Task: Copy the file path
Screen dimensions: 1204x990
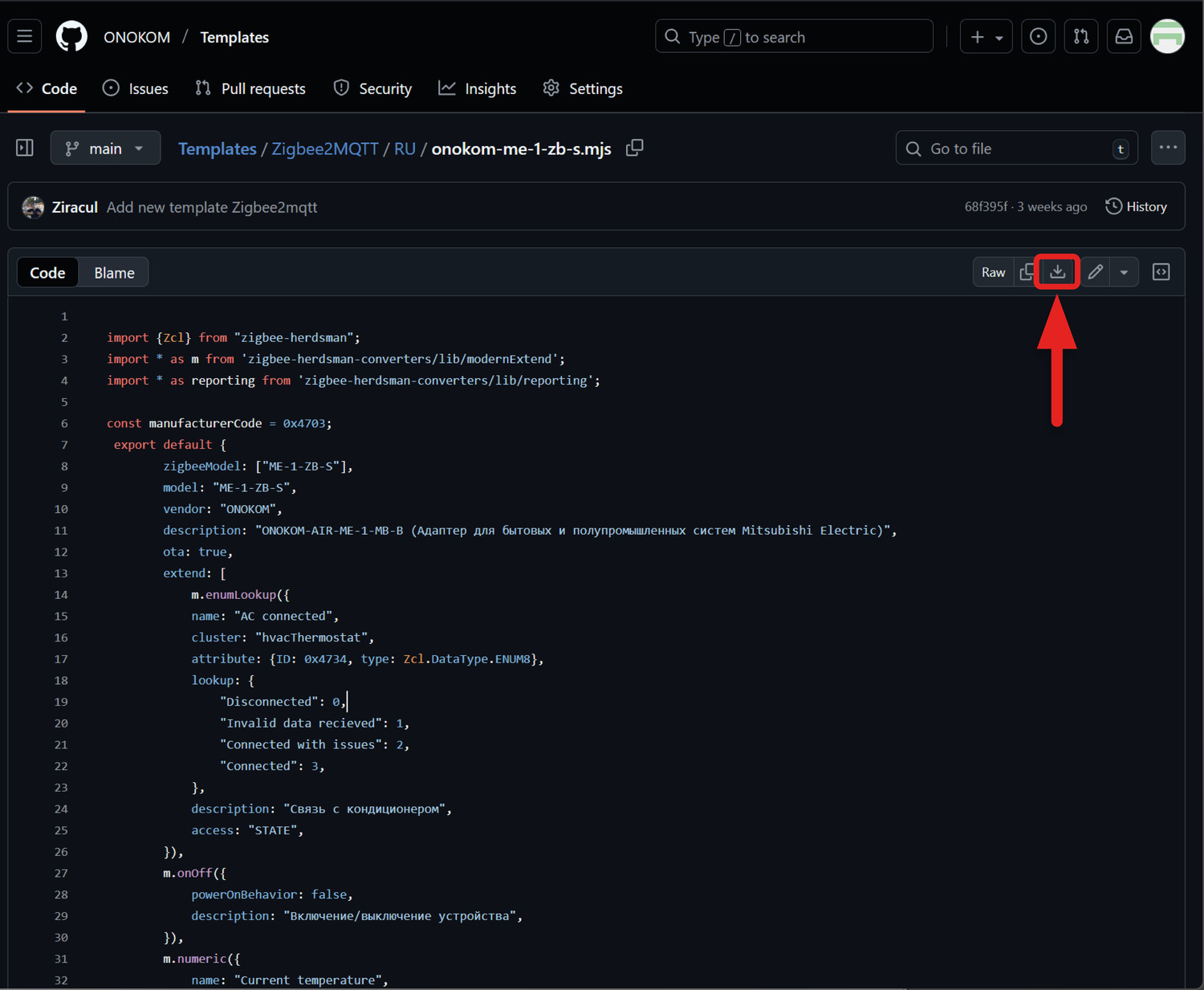Action: 635,149
